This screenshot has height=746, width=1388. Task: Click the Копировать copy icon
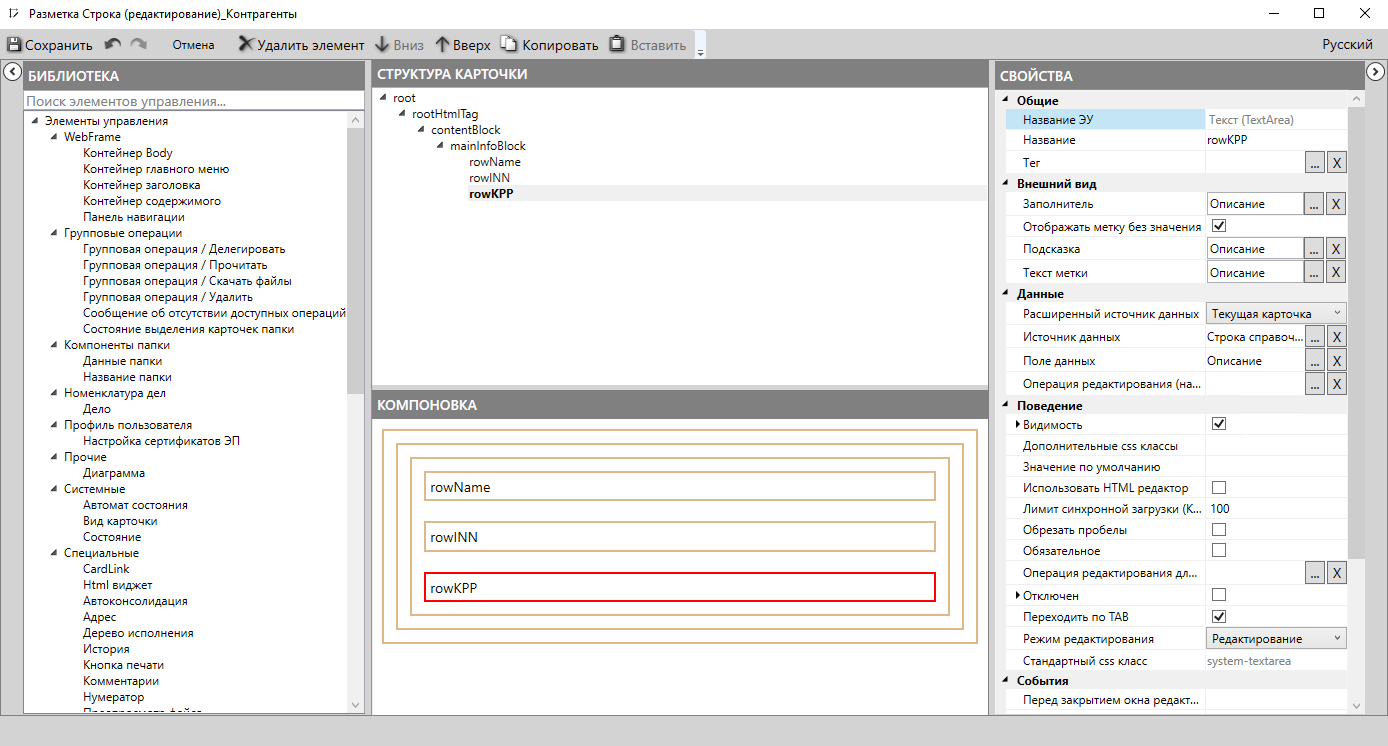509,45
